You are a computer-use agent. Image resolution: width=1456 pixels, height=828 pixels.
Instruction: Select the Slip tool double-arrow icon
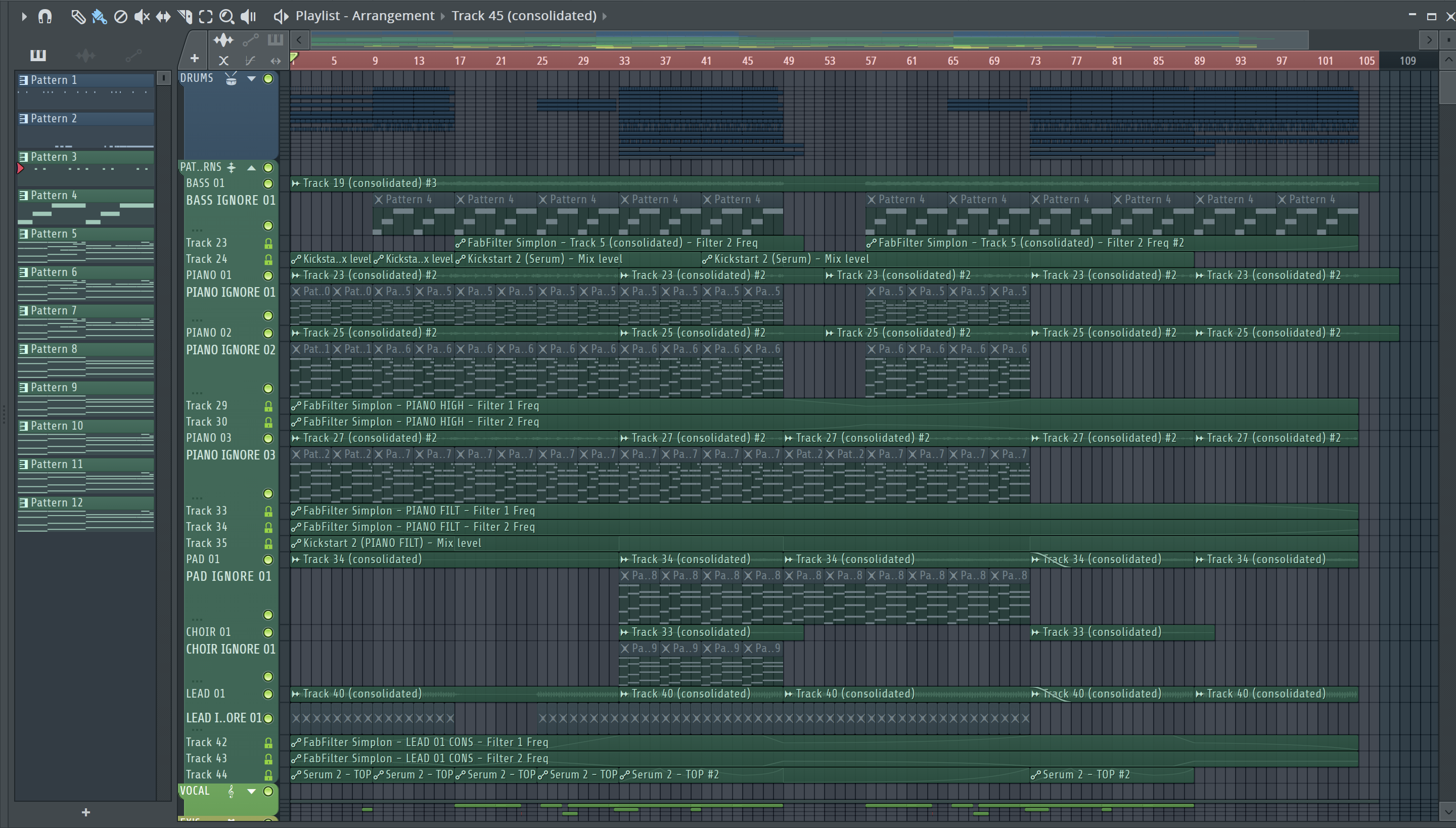(163, 17)
